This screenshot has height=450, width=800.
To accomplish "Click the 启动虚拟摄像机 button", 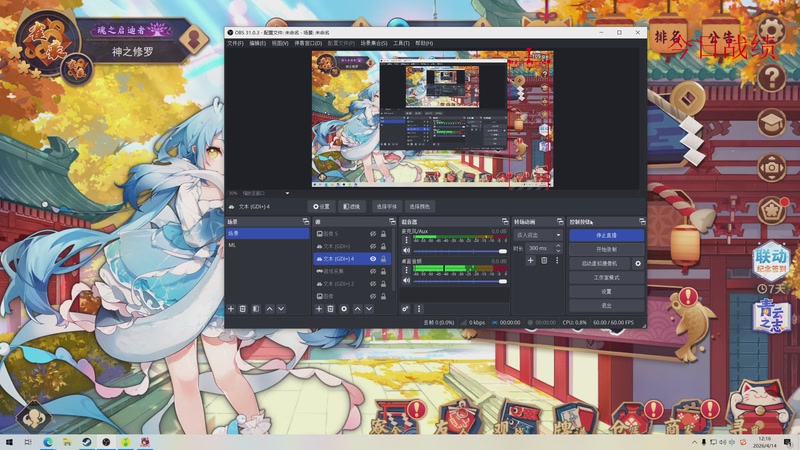I will (599, 264).
